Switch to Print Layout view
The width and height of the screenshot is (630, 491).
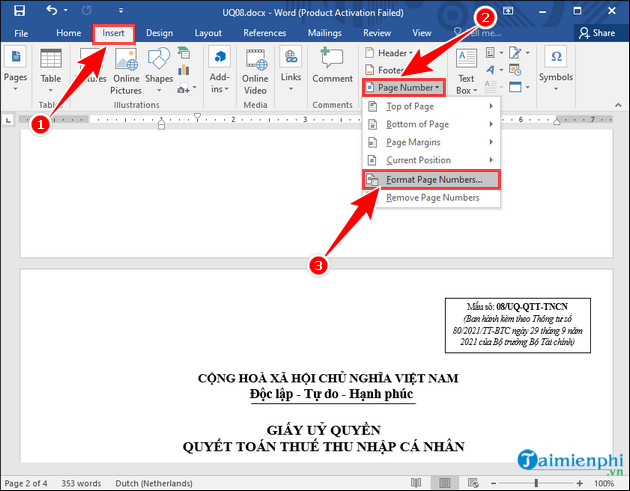[x=444, y=483]
